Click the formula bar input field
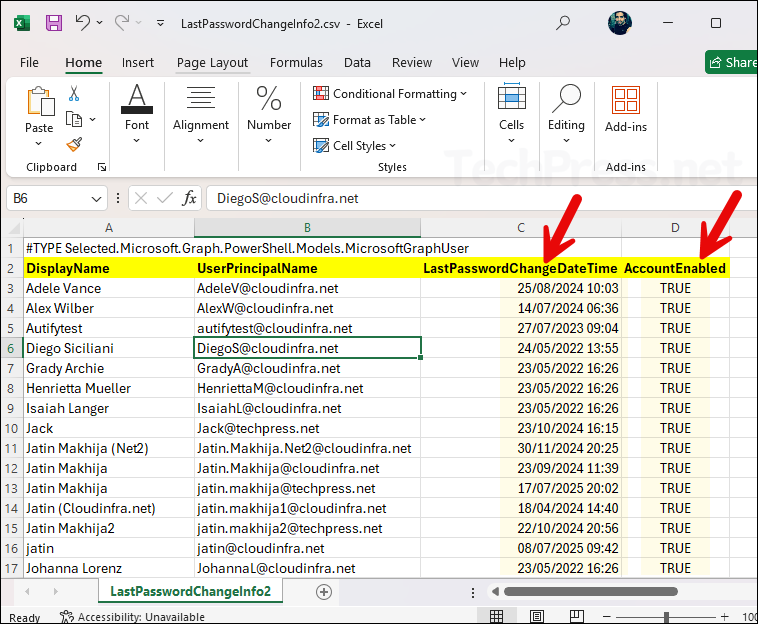Viewport: 758px width, 624px height. point(481,199)
